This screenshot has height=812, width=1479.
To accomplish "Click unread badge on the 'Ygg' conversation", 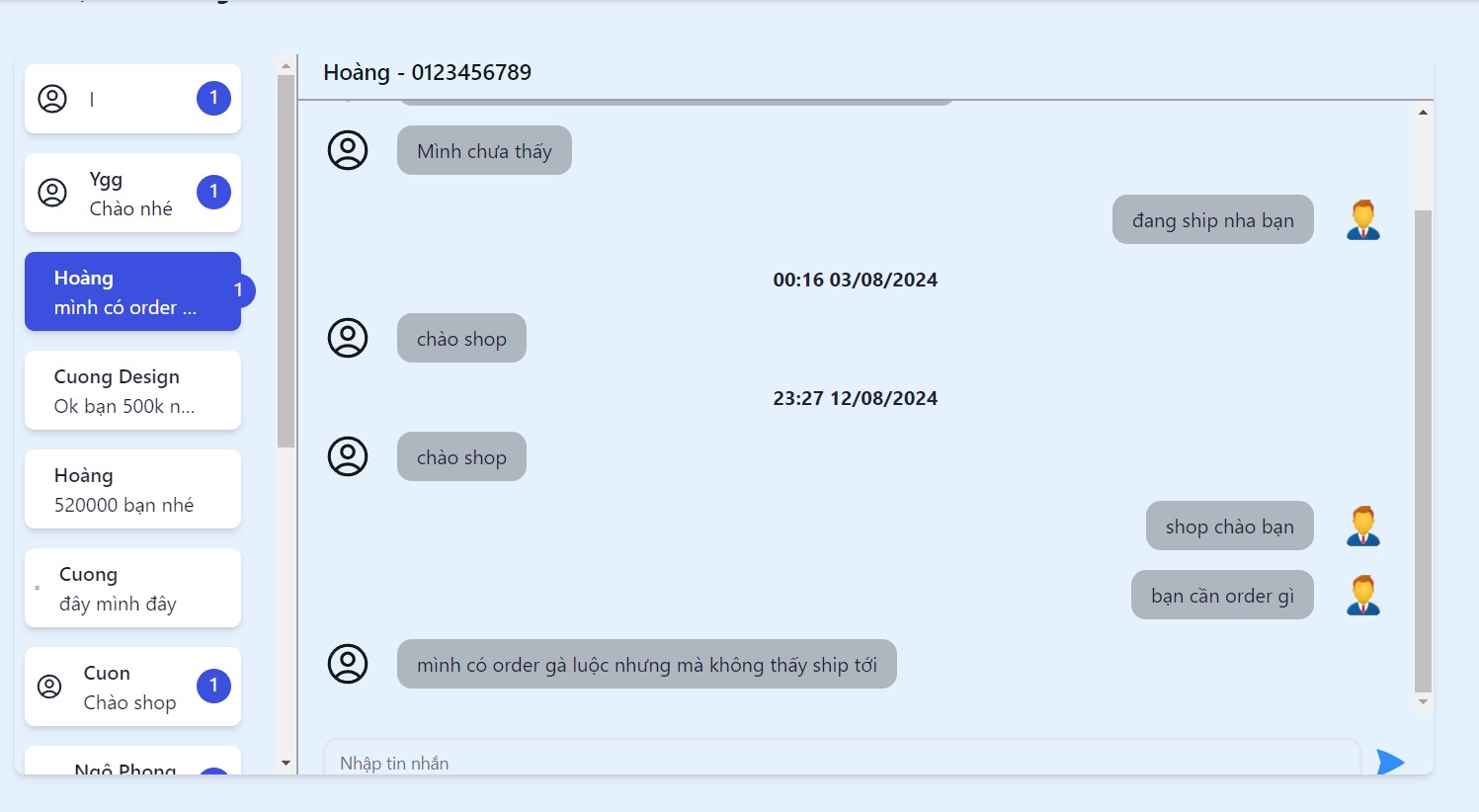I will click(213, 192).
